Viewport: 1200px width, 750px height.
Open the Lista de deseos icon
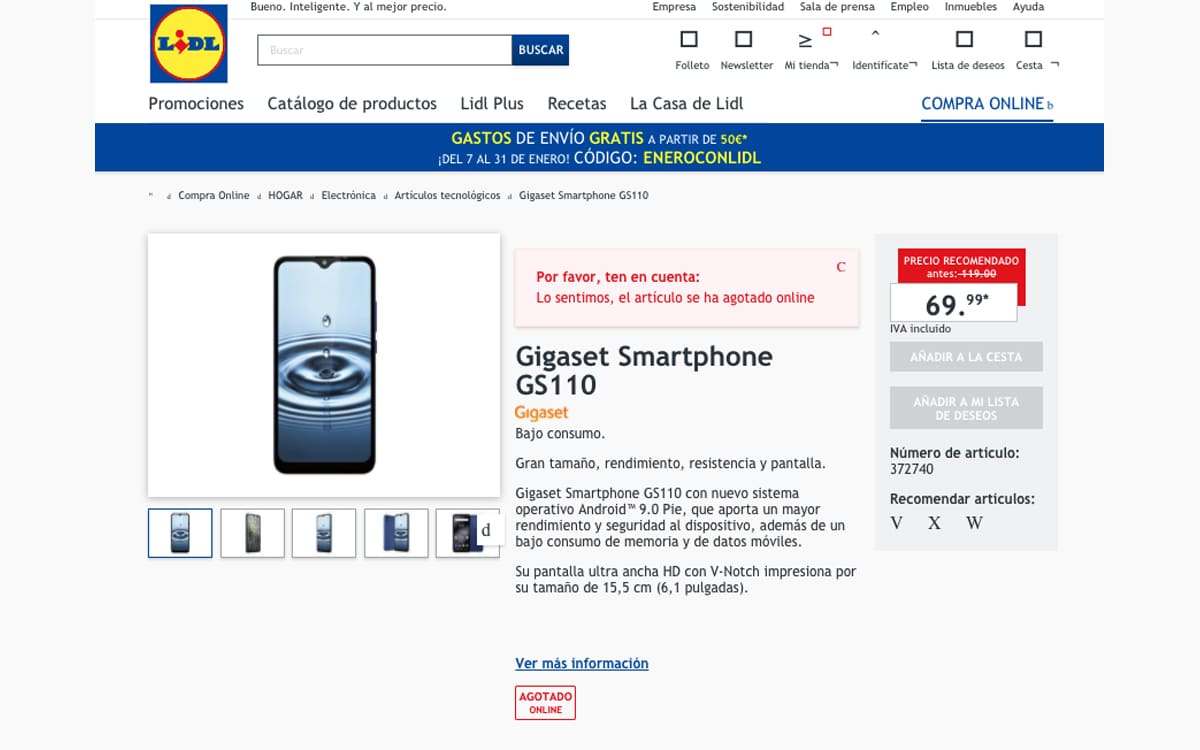tap(964, 40)
